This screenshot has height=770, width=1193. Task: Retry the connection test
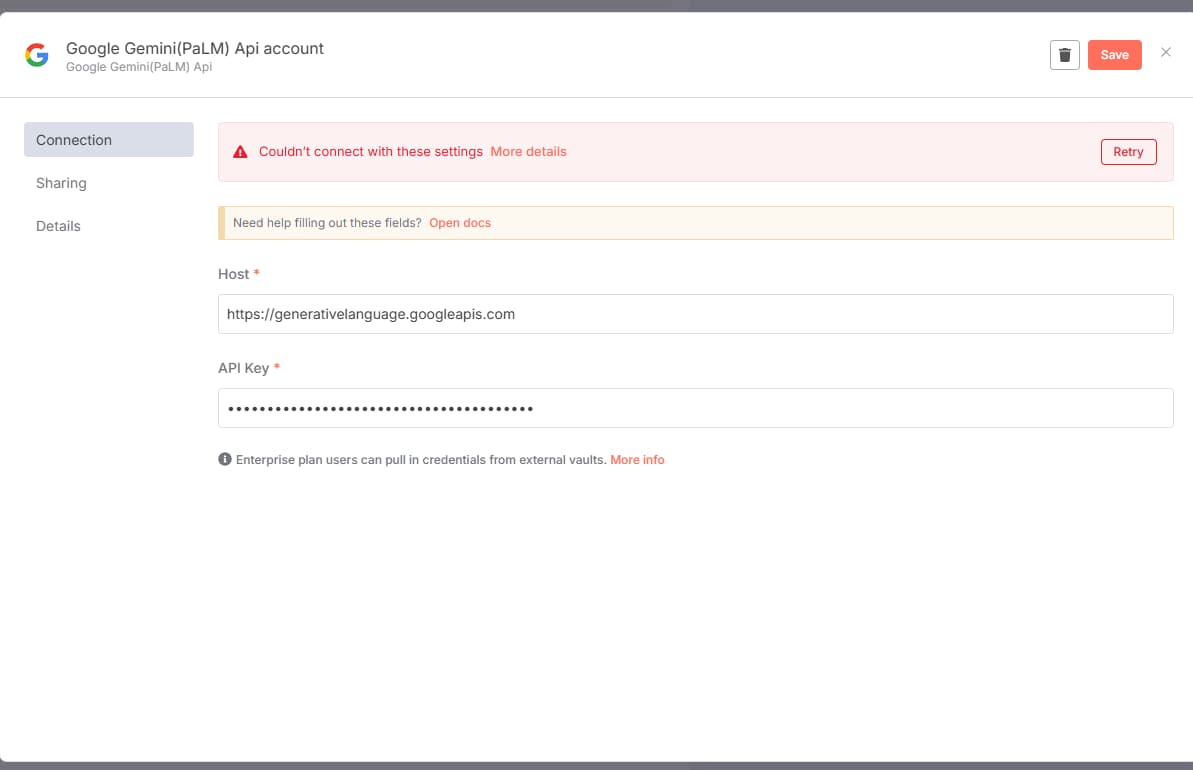pos(1128,152)
